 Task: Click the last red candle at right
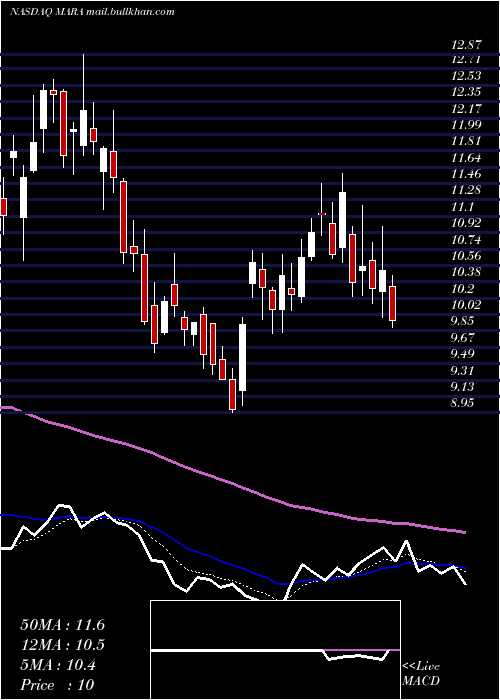click(x=392, y=303)
